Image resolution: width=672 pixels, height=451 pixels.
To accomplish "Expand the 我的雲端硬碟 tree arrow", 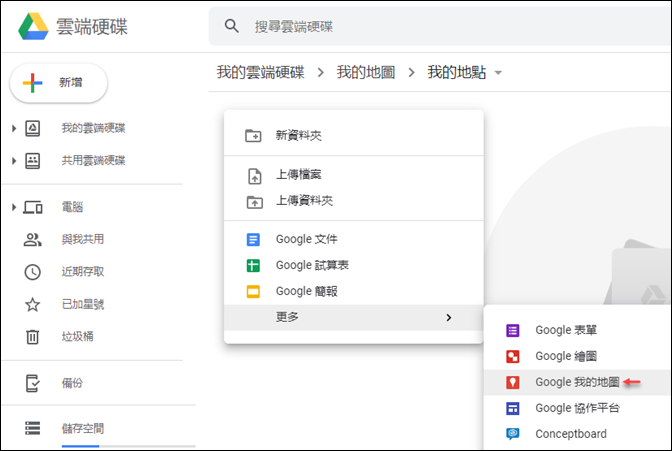I will coord(14,128).
